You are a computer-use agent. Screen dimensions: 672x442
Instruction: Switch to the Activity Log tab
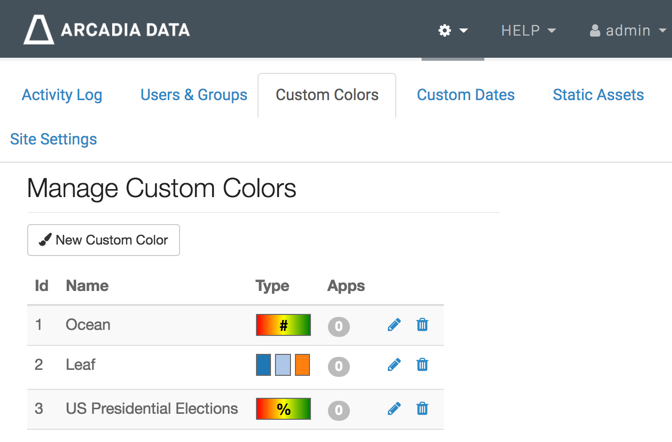62,95
